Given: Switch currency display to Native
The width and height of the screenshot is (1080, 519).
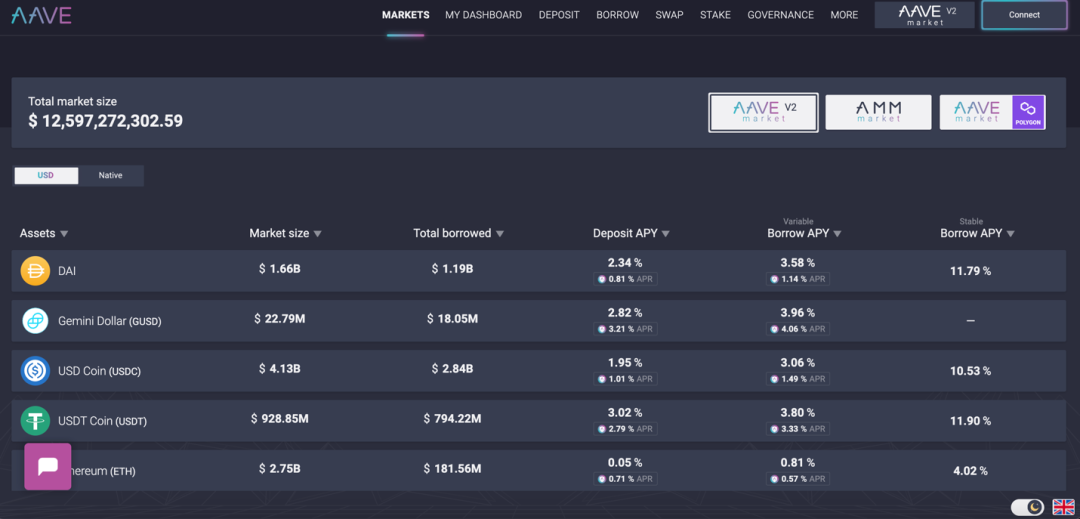Looking at the screenshot, I should (x=110, y=176).
